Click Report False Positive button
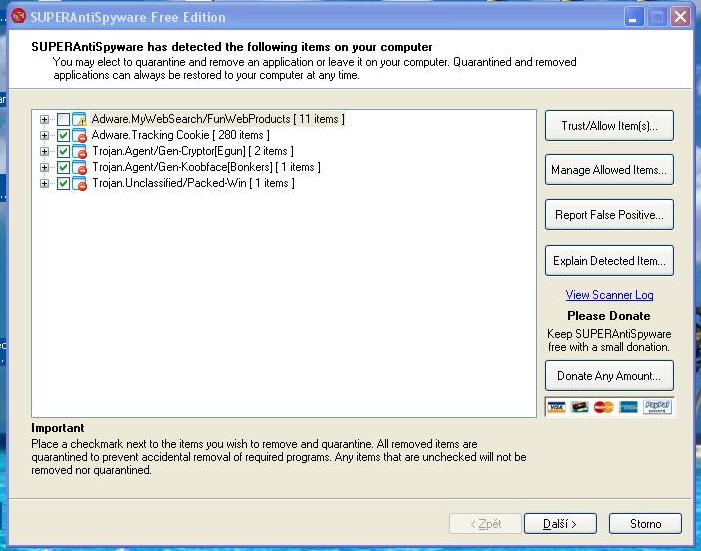The width and height of the screenshot is (701, 551). tap(609, 215)
